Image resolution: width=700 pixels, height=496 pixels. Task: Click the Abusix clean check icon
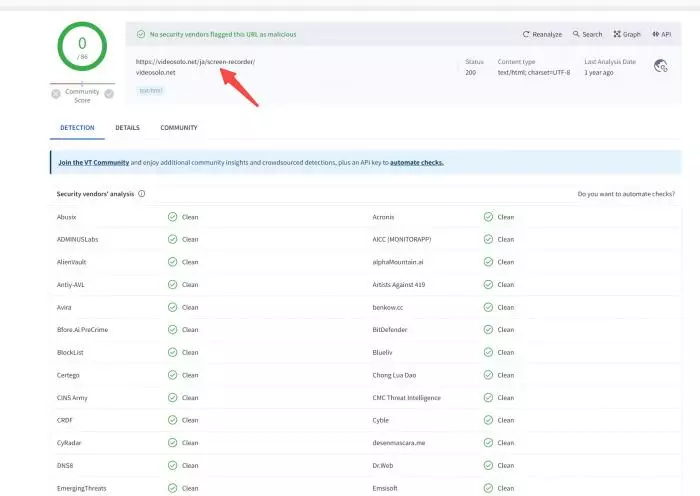click(172, 217)
